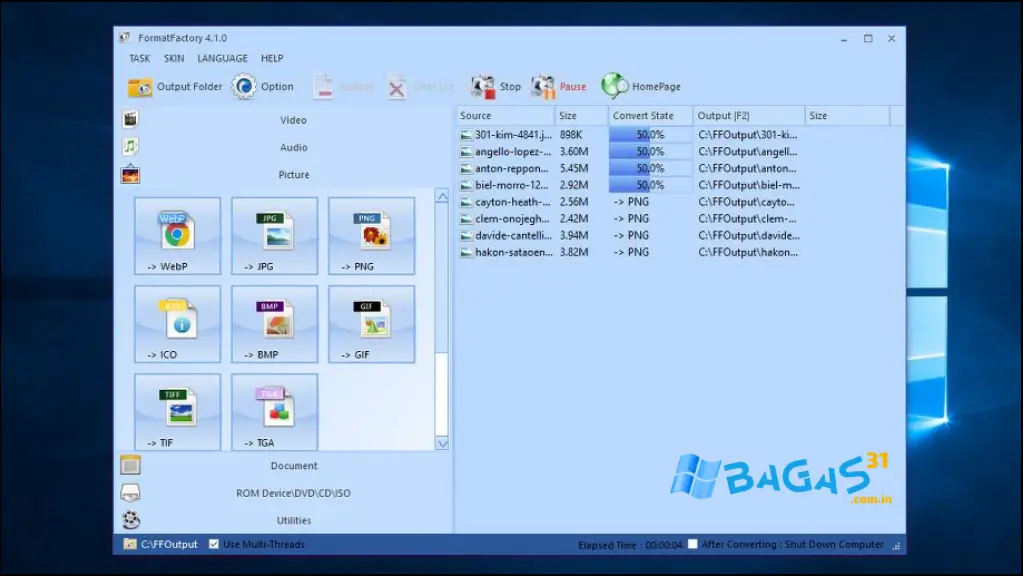Screen dimensions: 1024x576
Task: Expand the Document section
Action: pyautogui.click(x=293, y=465)
